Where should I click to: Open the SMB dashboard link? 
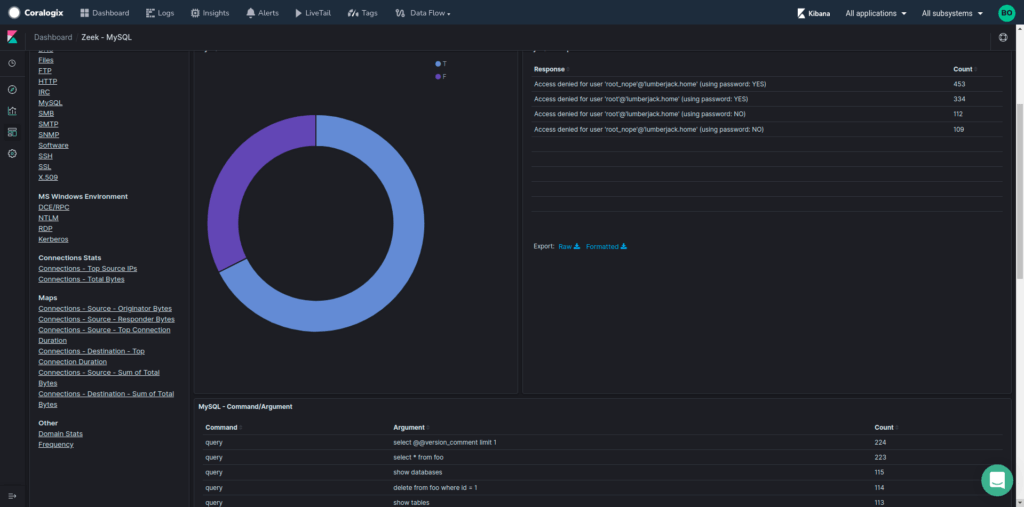coord(46,114)
